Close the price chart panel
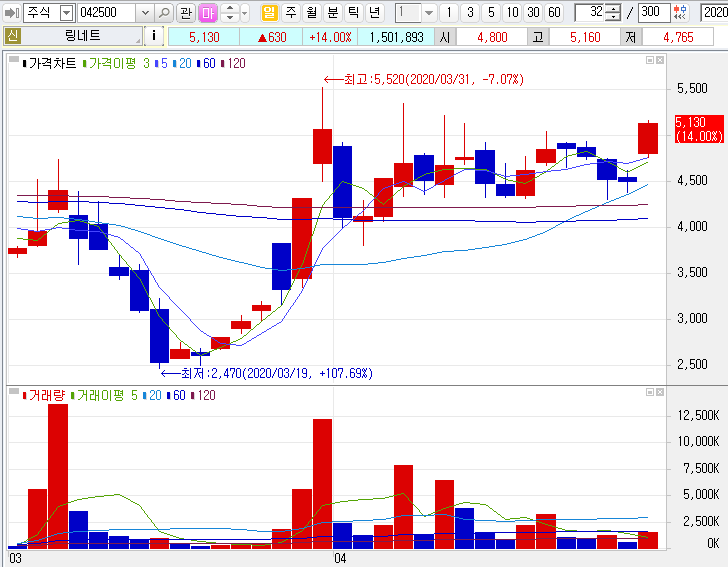Viewport: 728px width, 567px height. point(660,60)
